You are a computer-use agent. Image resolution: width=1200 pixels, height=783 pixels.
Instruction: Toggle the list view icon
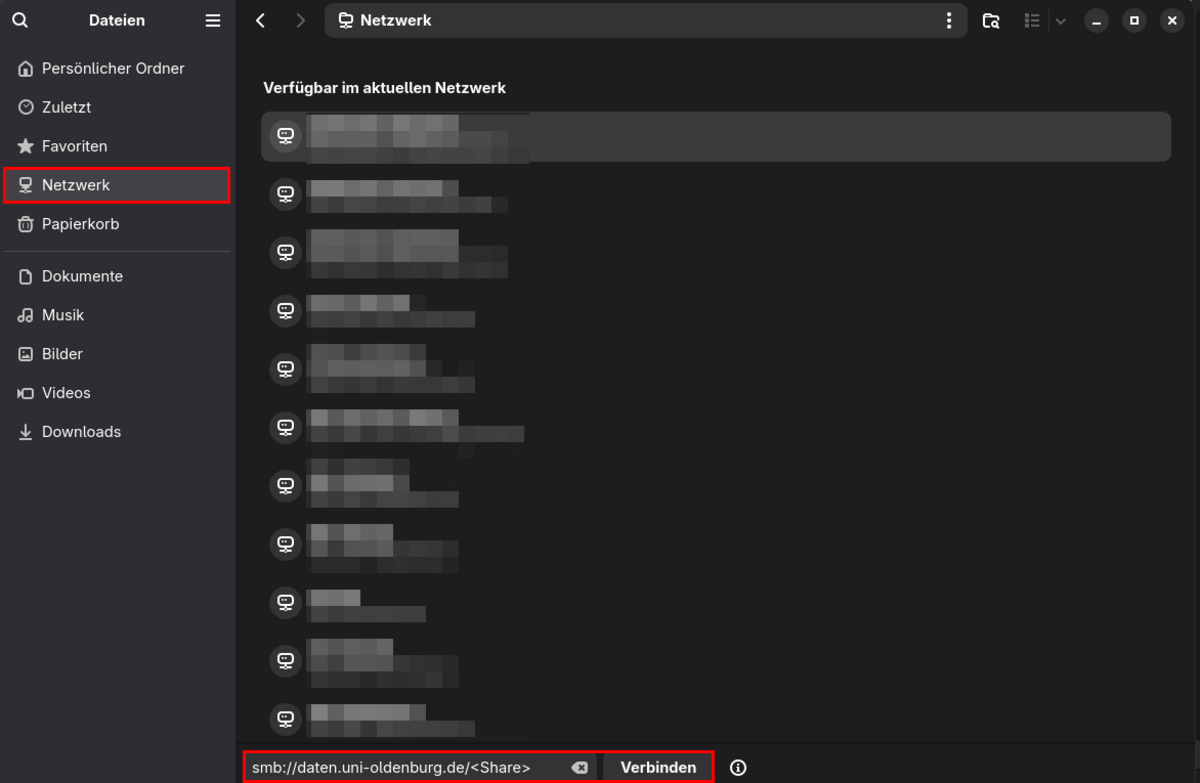point(1032,20)
